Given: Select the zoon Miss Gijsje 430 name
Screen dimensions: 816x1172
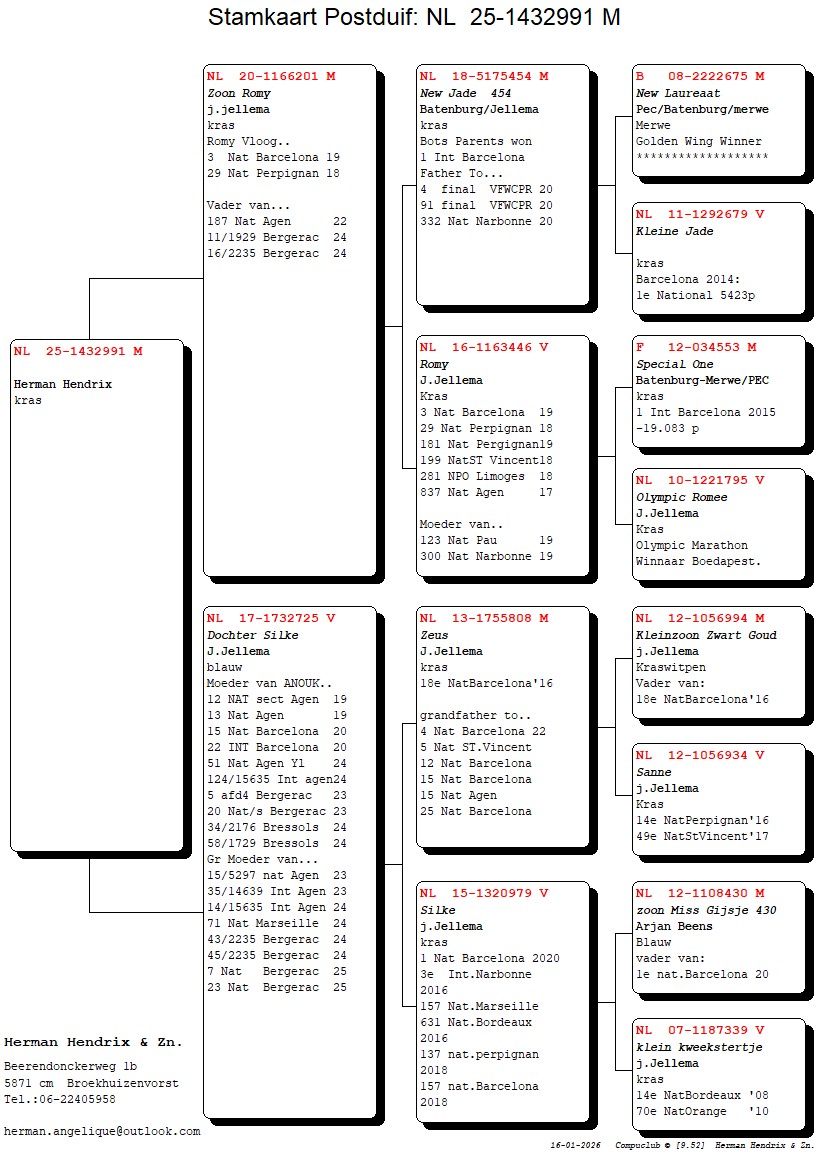Looking at the screenshot, I should click(706, 910).
